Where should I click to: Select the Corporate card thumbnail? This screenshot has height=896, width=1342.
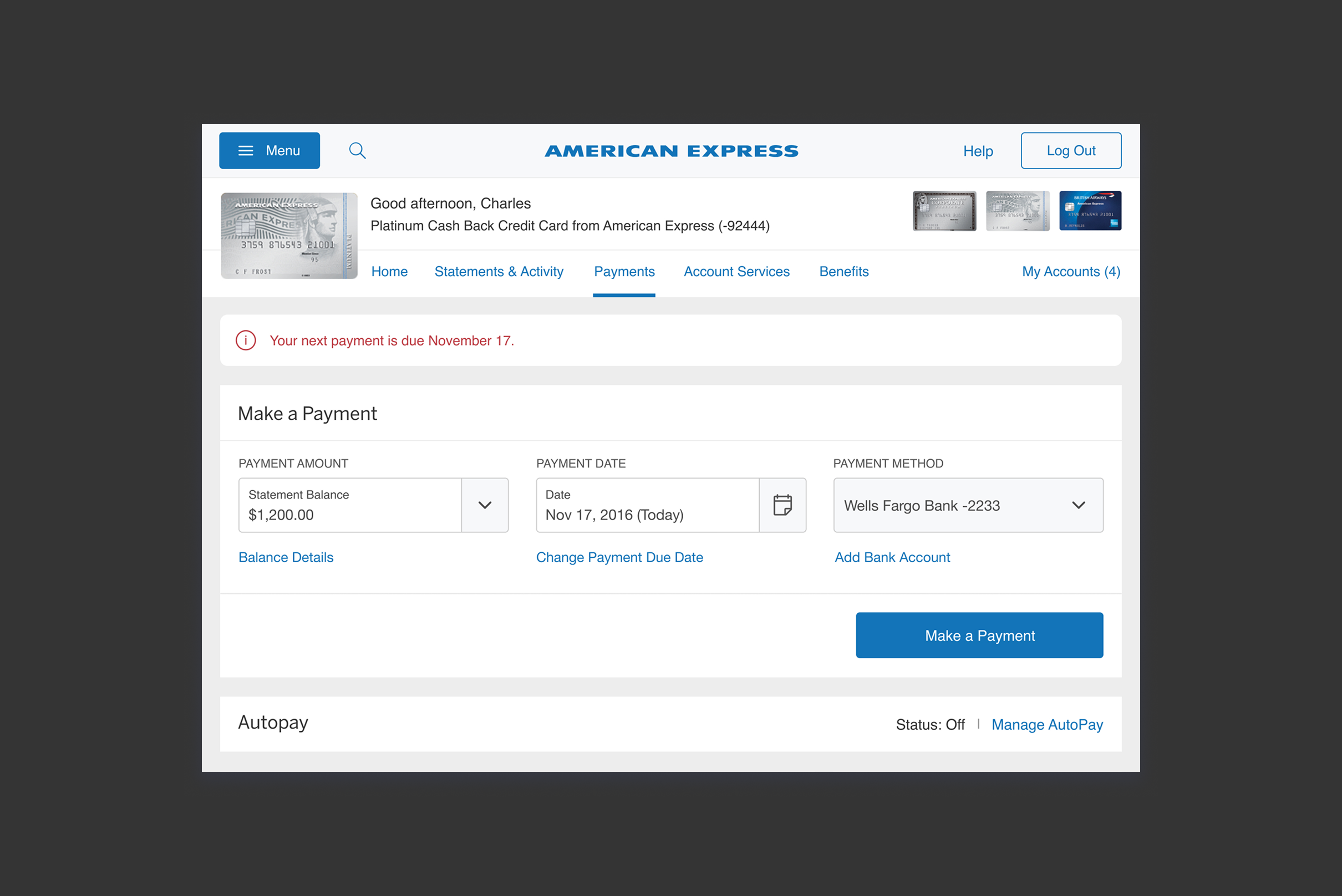(x=944, y=211)
